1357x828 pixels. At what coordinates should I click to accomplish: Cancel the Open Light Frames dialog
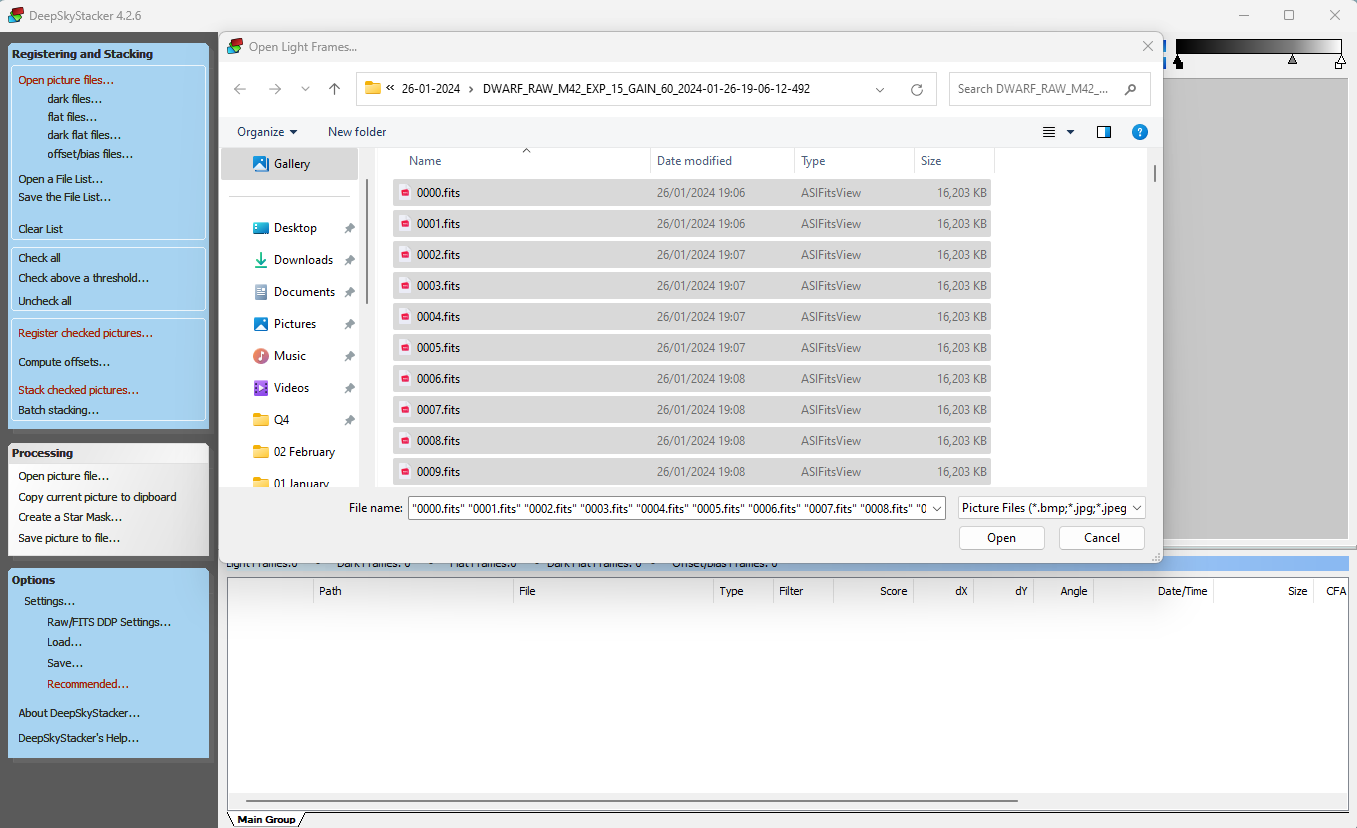coord(1102,538)
